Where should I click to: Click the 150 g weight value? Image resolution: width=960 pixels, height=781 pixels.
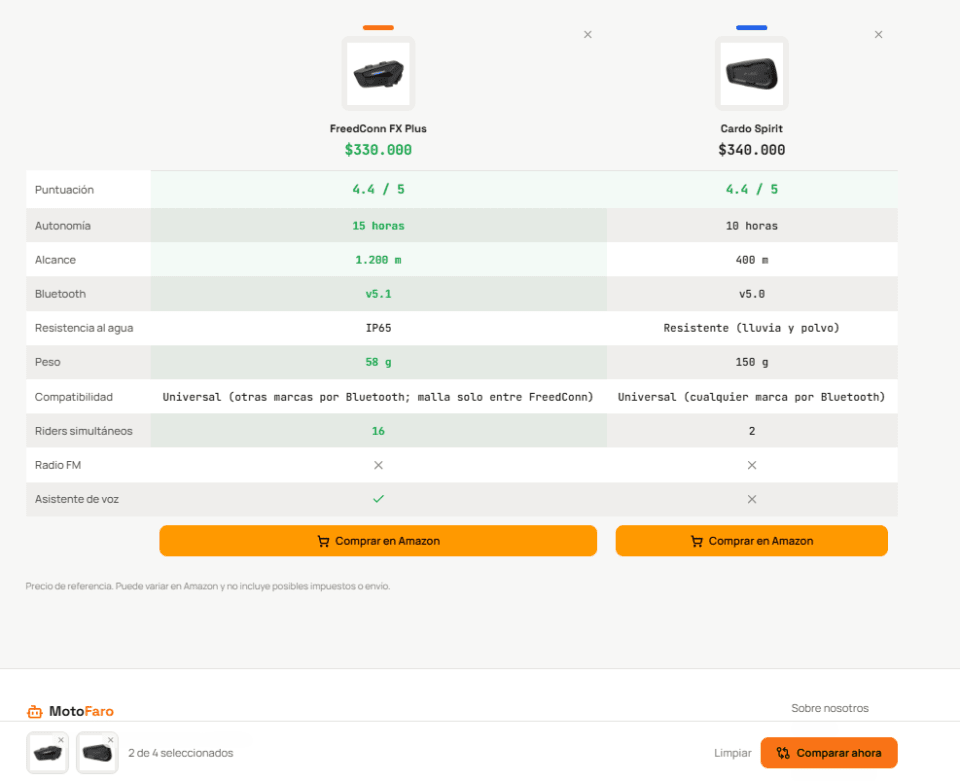click(752, 362)
